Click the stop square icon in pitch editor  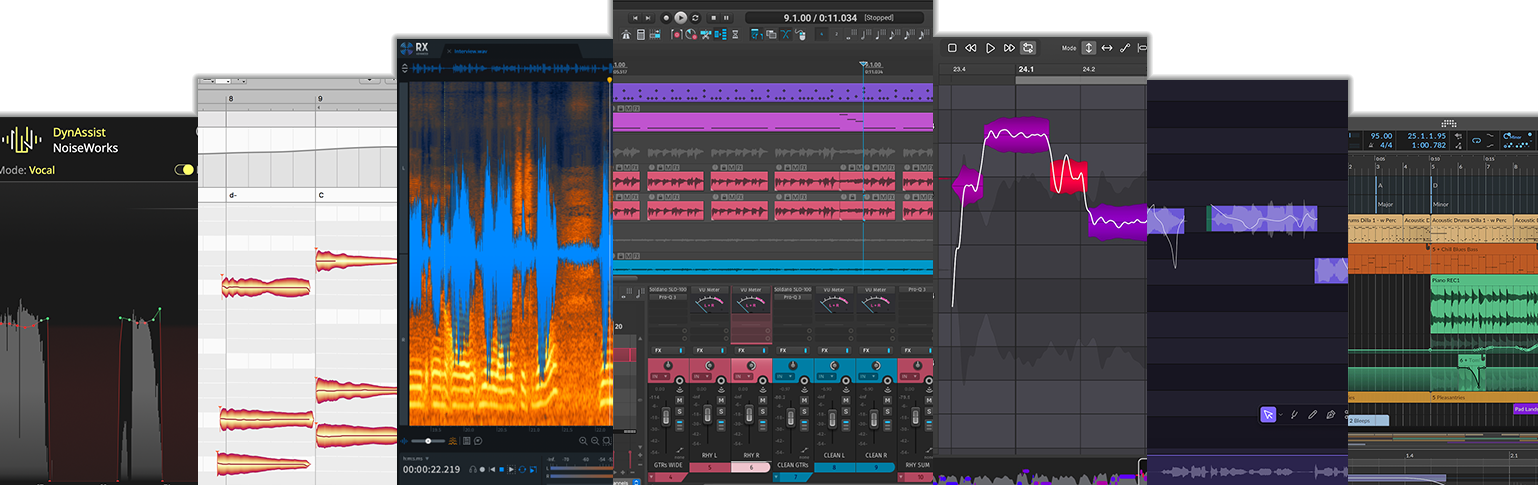click(952, 48)
